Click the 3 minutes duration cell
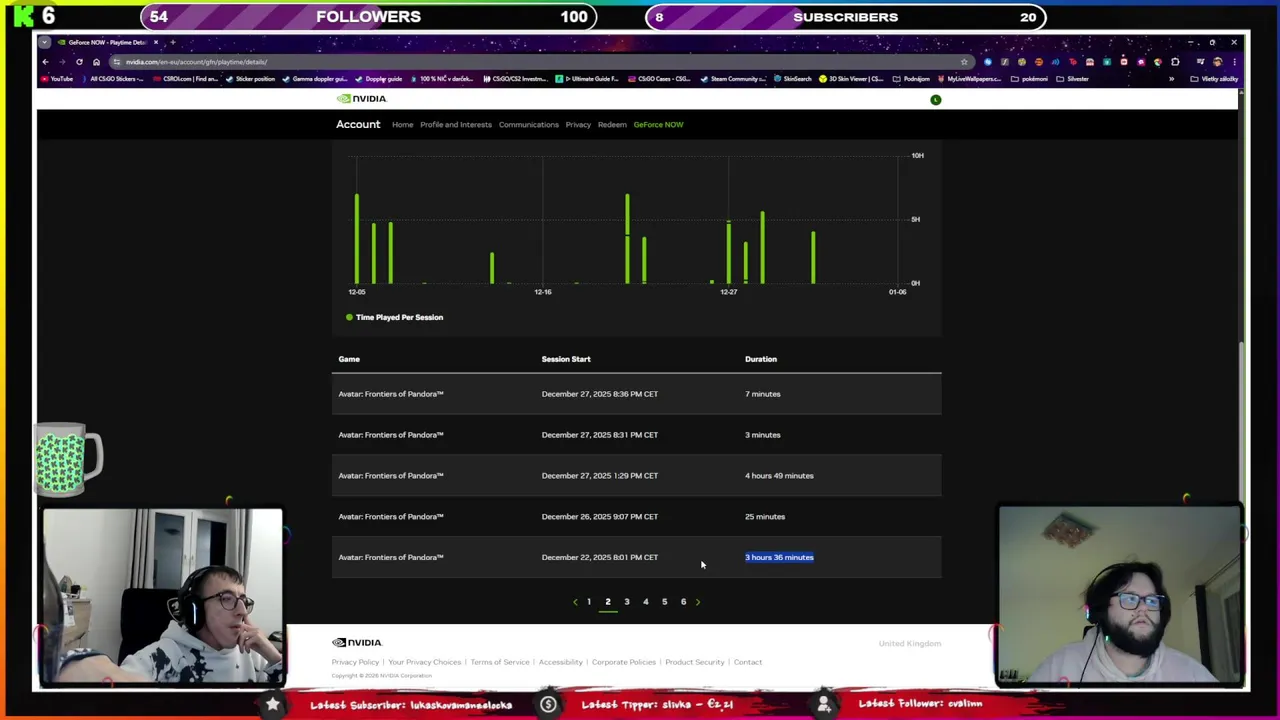 pos(763,435)
